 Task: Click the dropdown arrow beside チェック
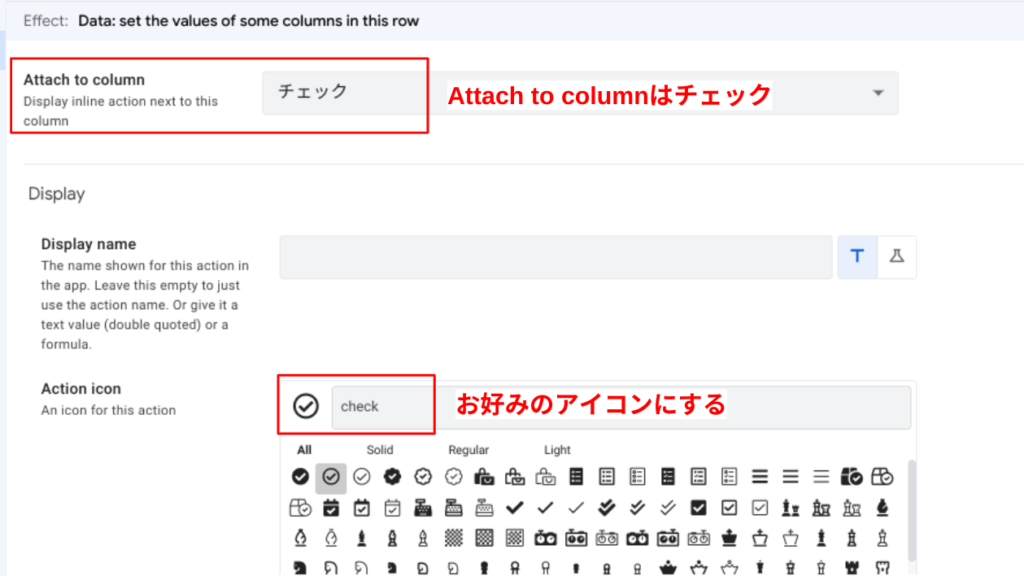coord(878,93)
